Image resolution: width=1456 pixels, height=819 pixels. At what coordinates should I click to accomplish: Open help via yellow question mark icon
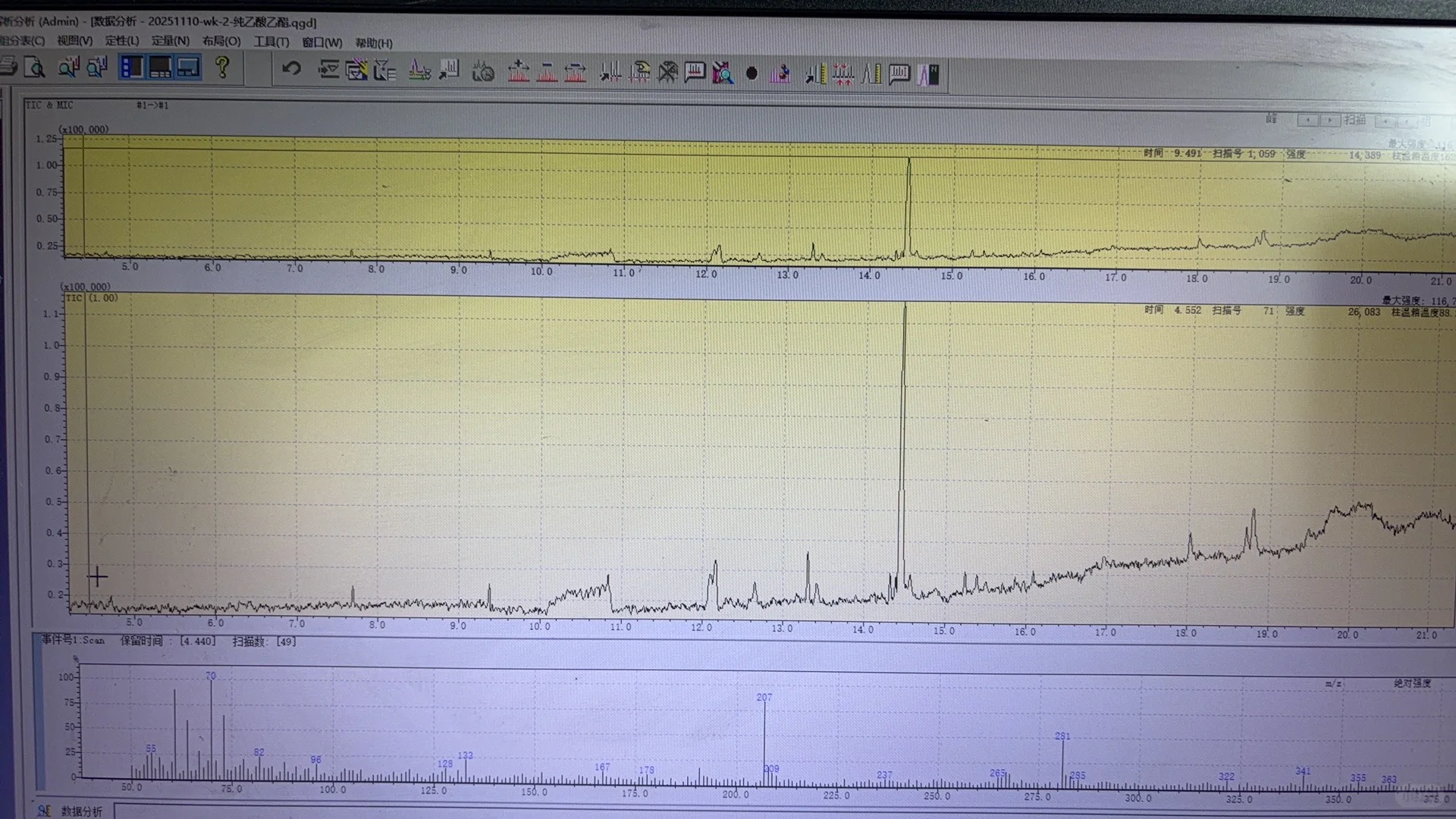tap(222, 67)
